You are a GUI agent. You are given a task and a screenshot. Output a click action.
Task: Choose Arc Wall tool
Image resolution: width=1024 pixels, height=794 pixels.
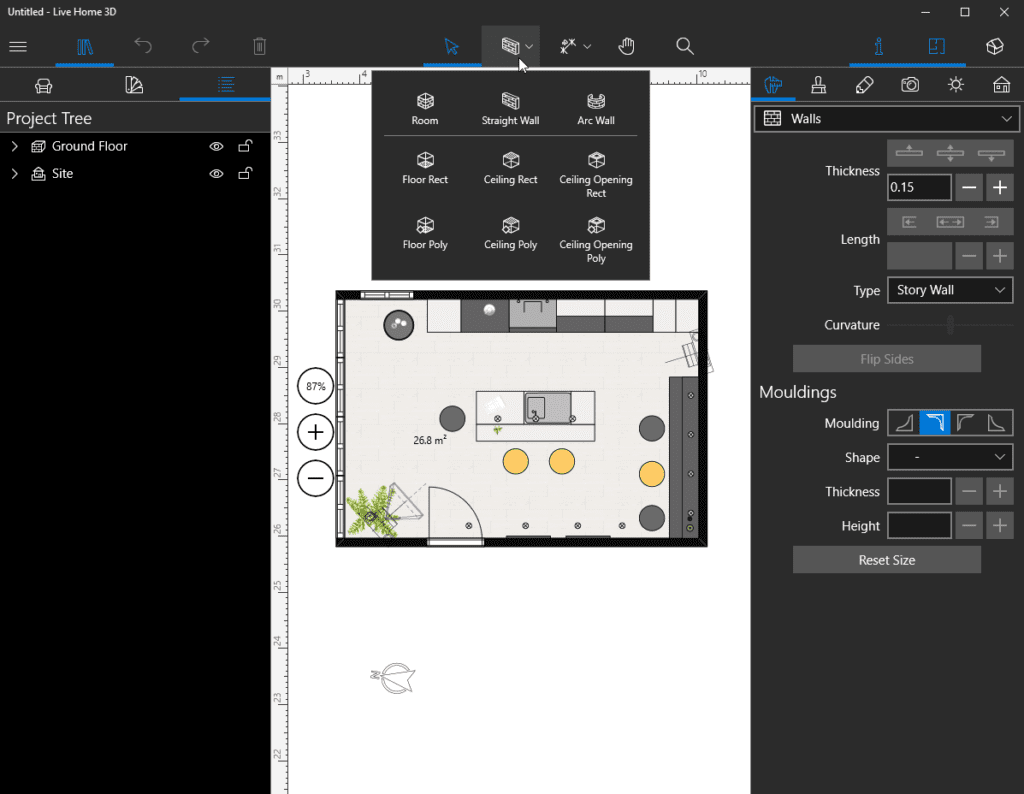596,109
